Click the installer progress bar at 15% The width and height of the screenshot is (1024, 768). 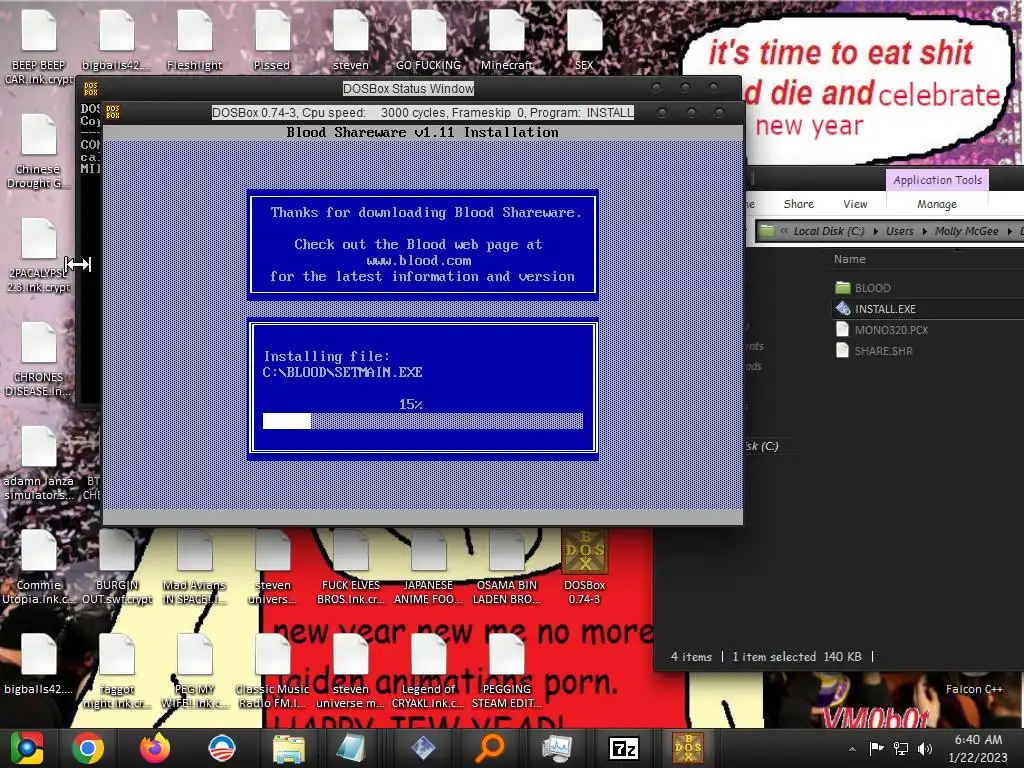(423, 421)
